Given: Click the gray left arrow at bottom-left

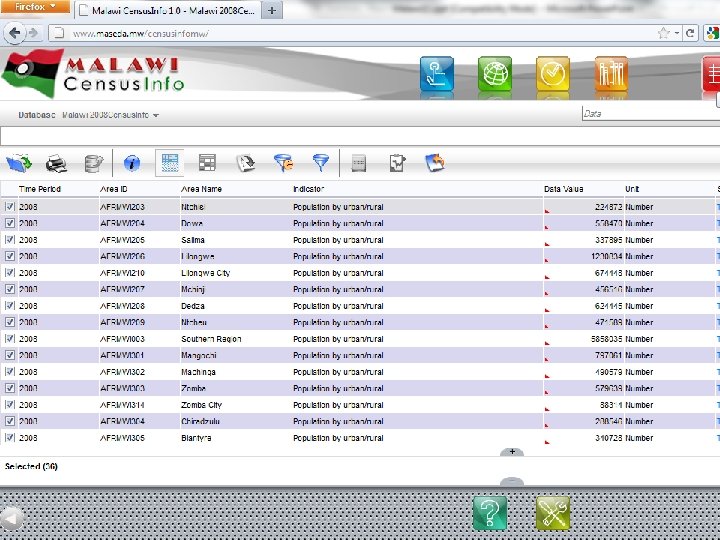Looking at the screenshot, I should 11,519.
